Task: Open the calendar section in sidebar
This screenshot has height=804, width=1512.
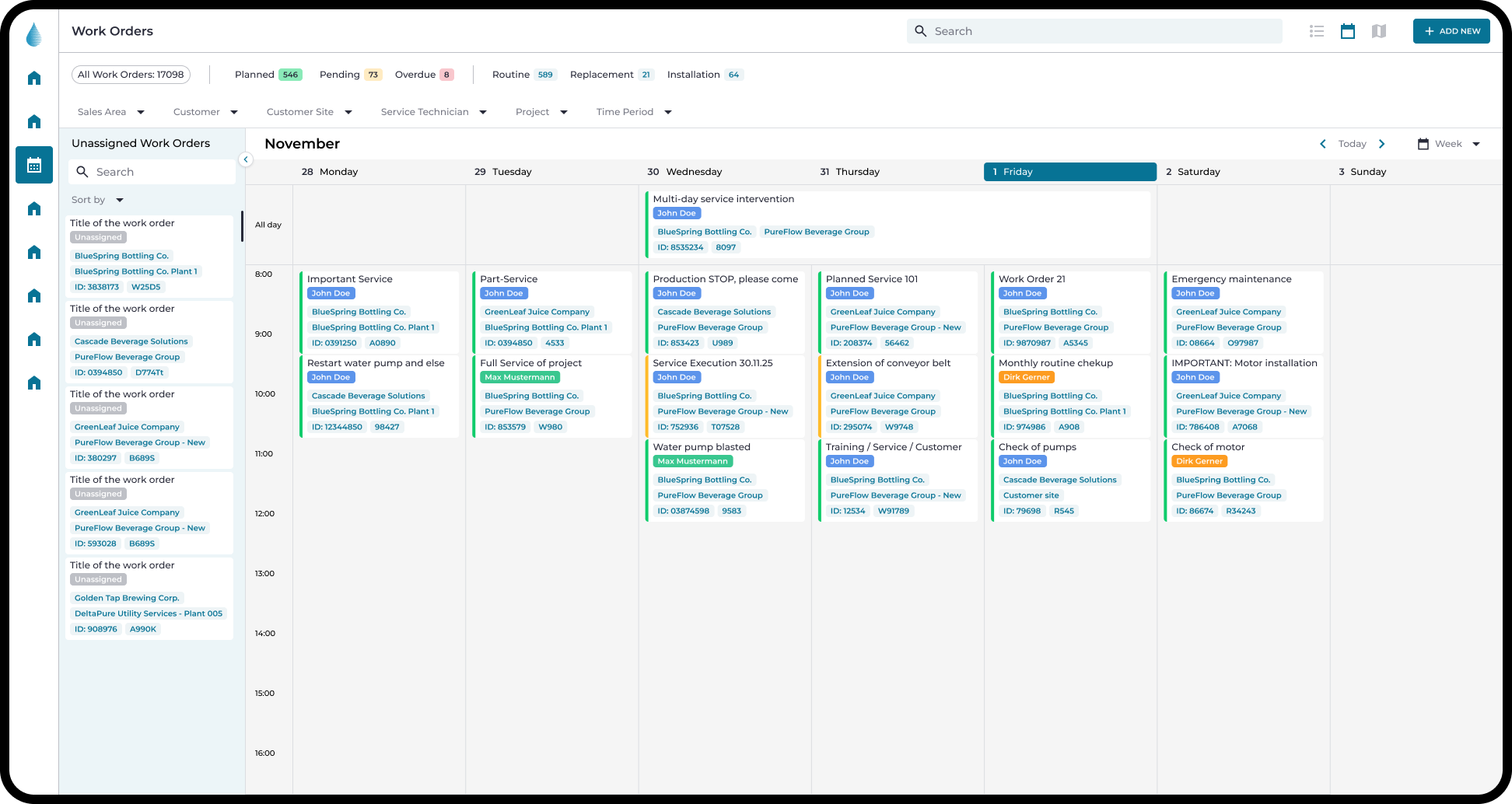Action: pos(34,165)
